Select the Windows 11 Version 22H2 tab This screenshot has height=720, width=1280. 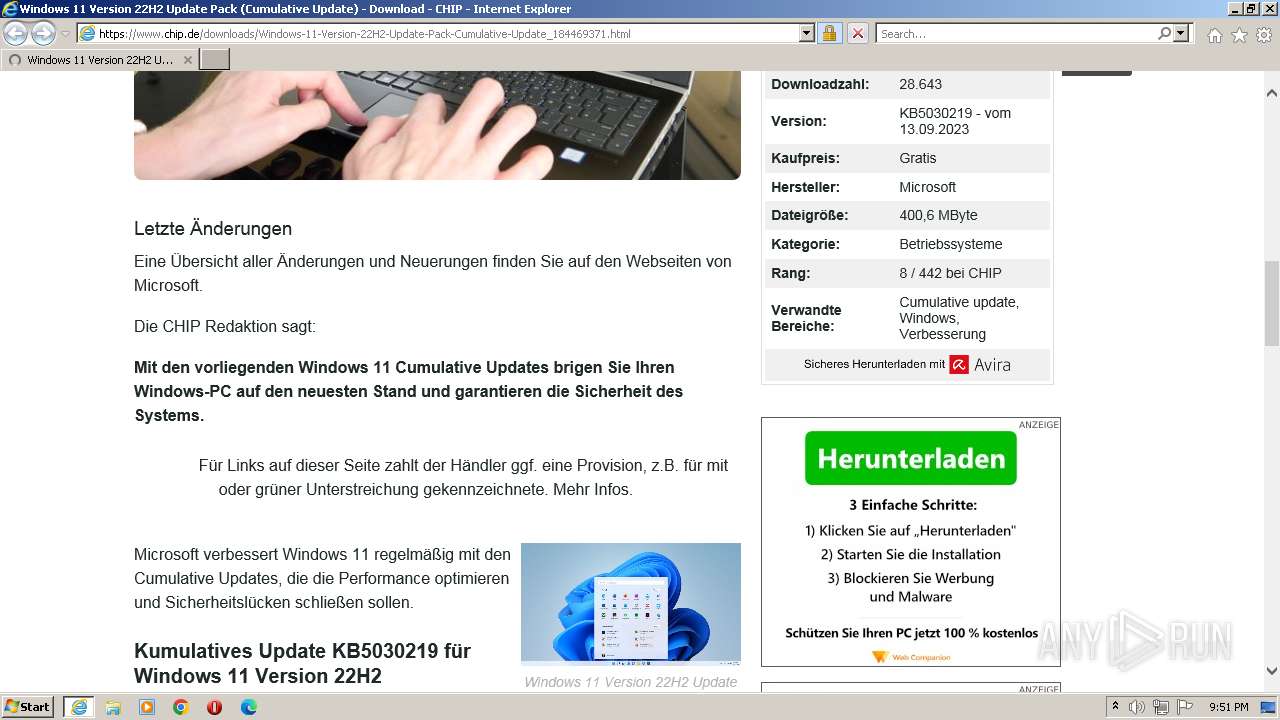pyautogui.click(x=100, y=60)
